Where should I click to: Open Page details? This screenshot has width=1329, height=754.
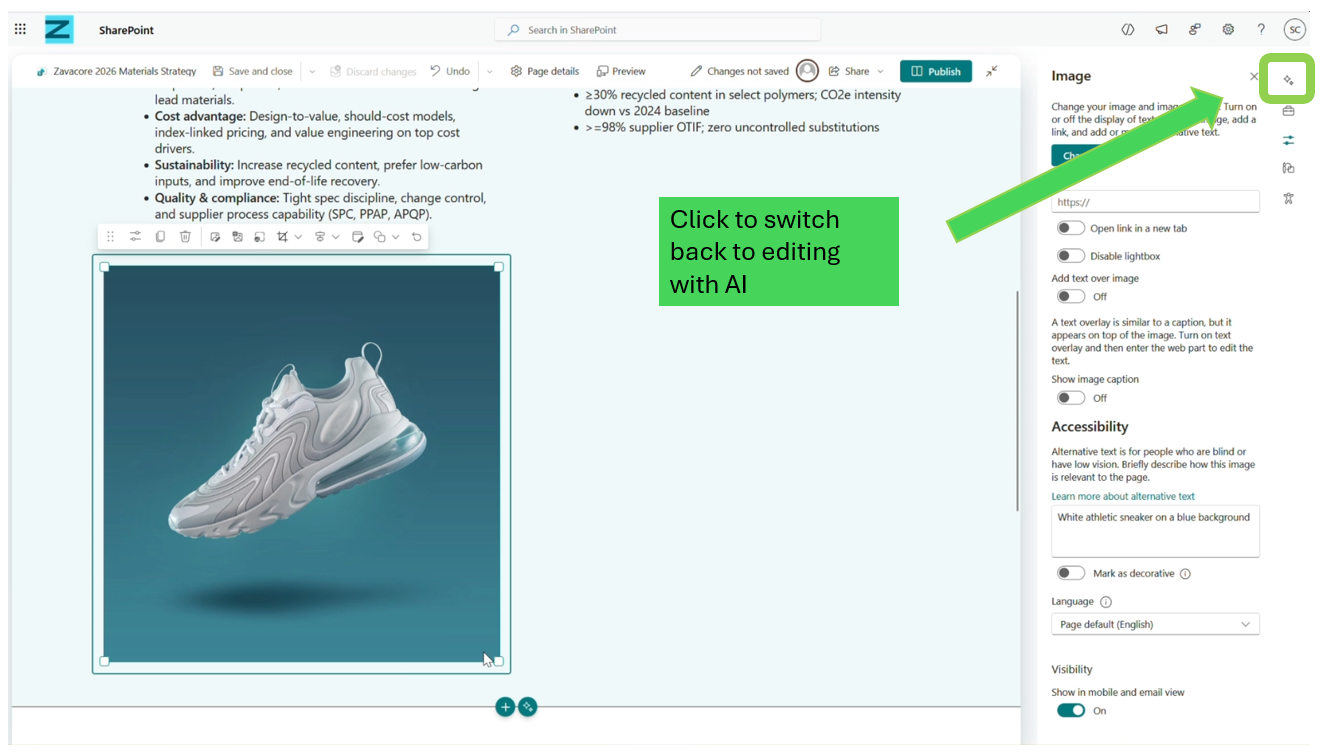[545, 72]
